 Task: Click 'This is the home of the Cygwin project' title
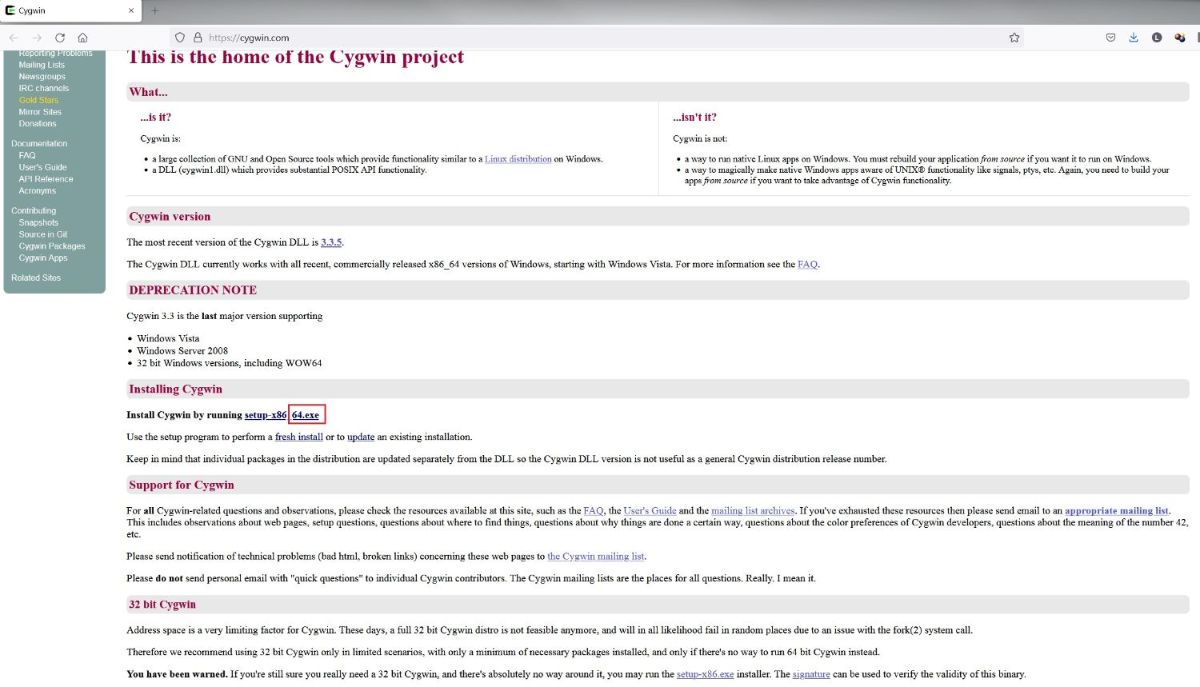[295, 57]
